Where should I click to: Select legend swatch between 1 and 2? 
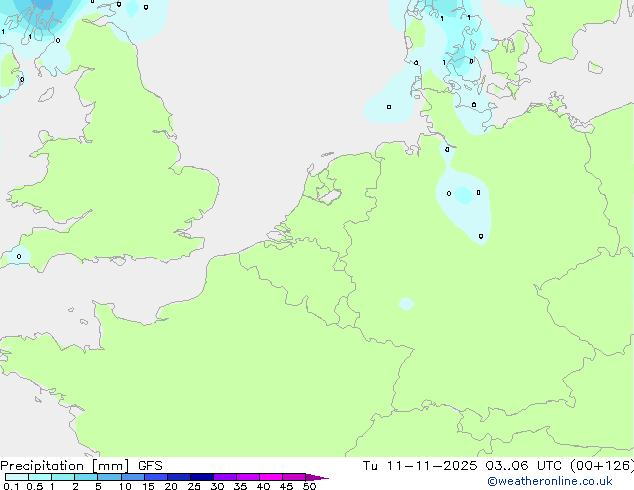tap(63, 477)
